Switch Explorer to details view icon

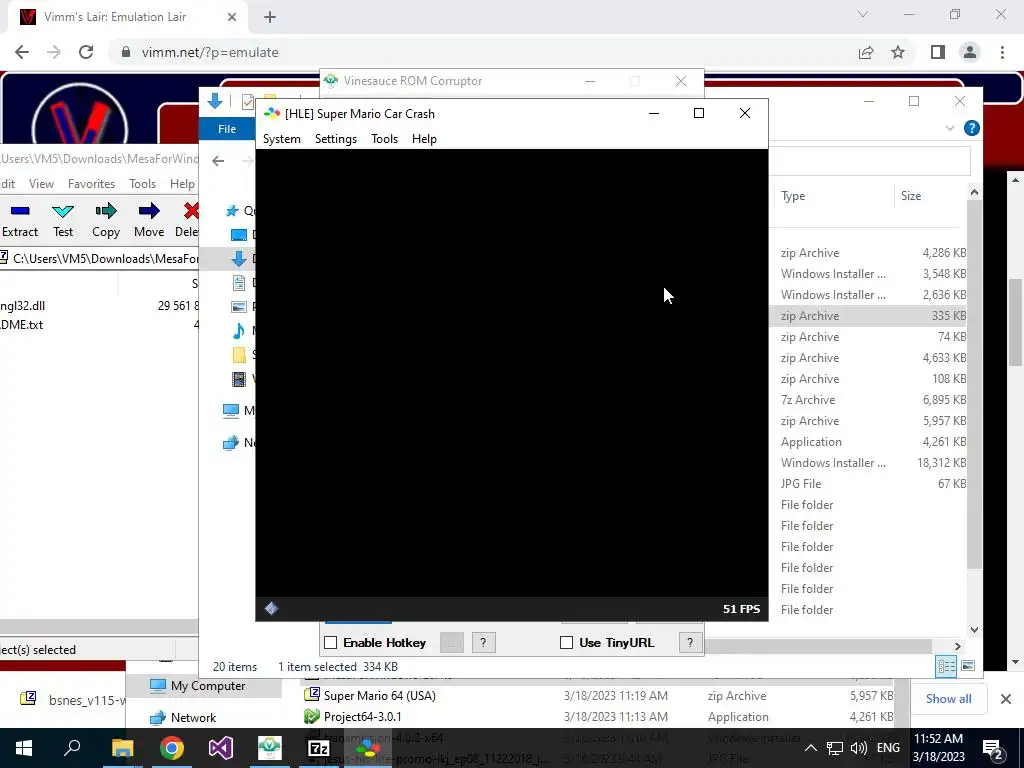946,666
